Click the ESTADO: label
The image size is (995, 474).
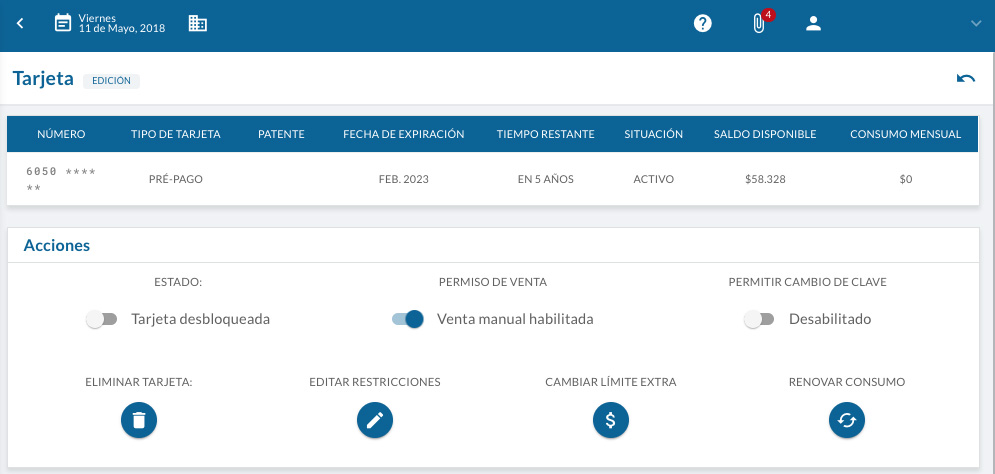pos(178,282)
